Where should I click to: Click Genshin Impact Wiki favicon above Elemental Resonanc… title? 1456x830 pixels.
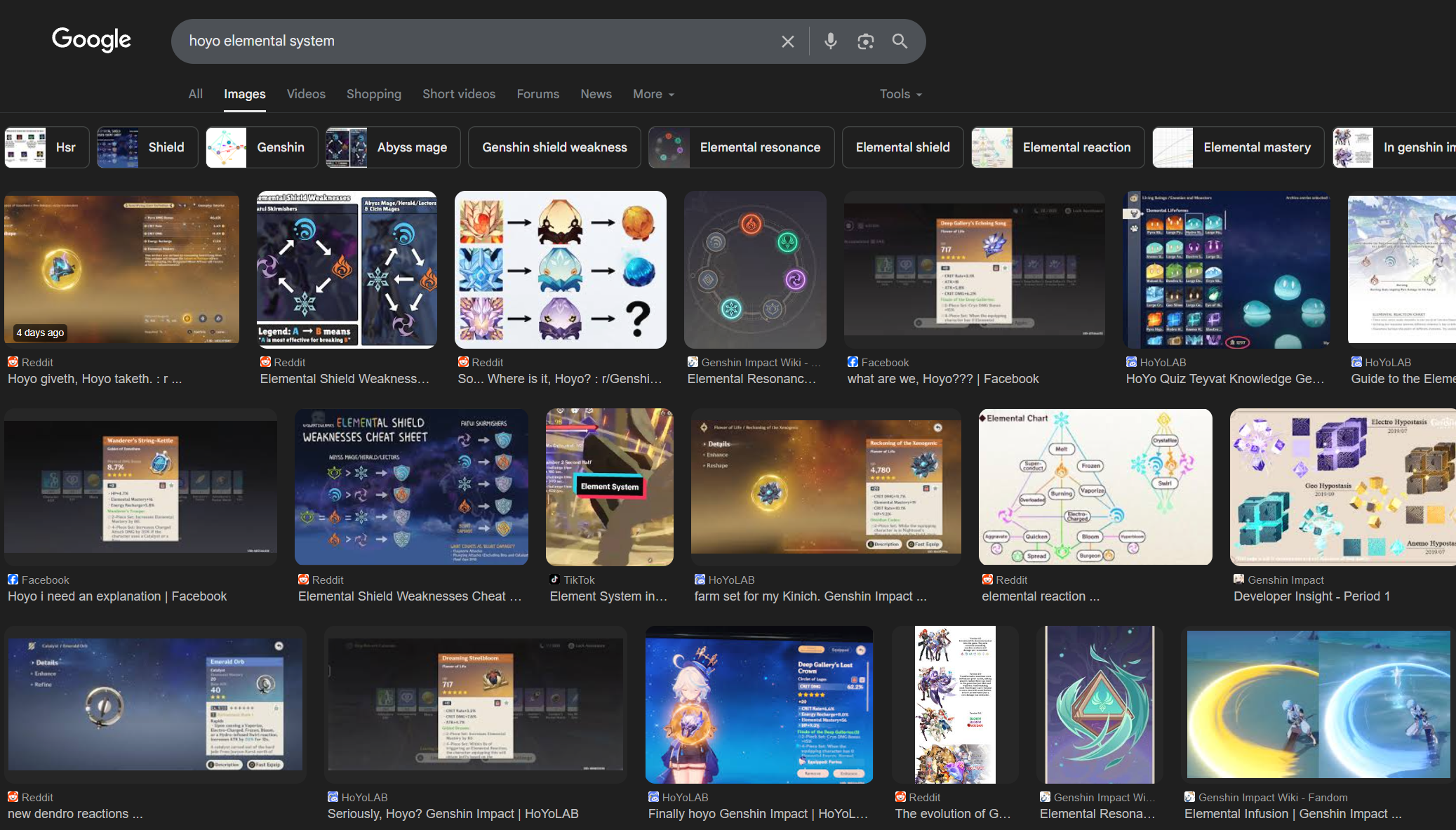(x=693, y=362)
